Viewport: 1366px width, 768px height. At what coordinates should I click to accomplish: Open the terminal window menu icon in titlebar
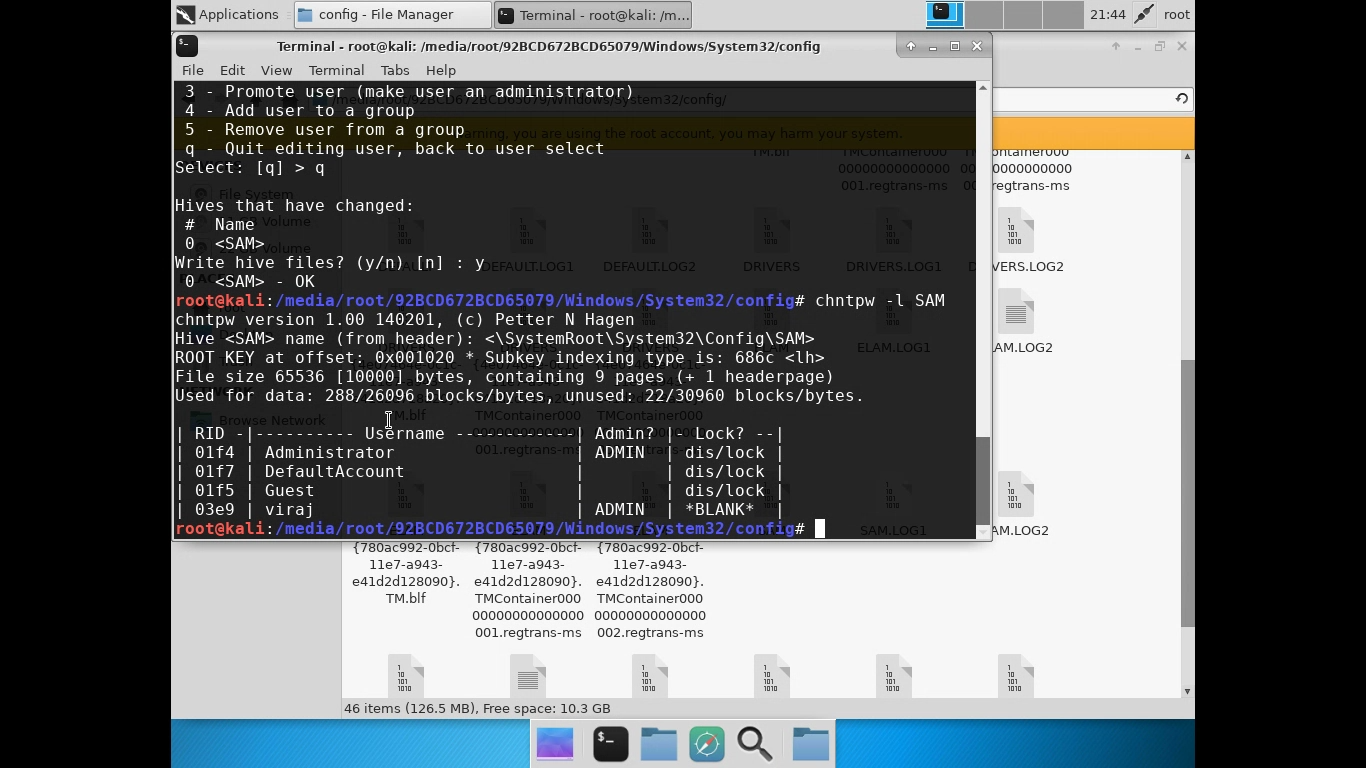[x=186, y=46]
